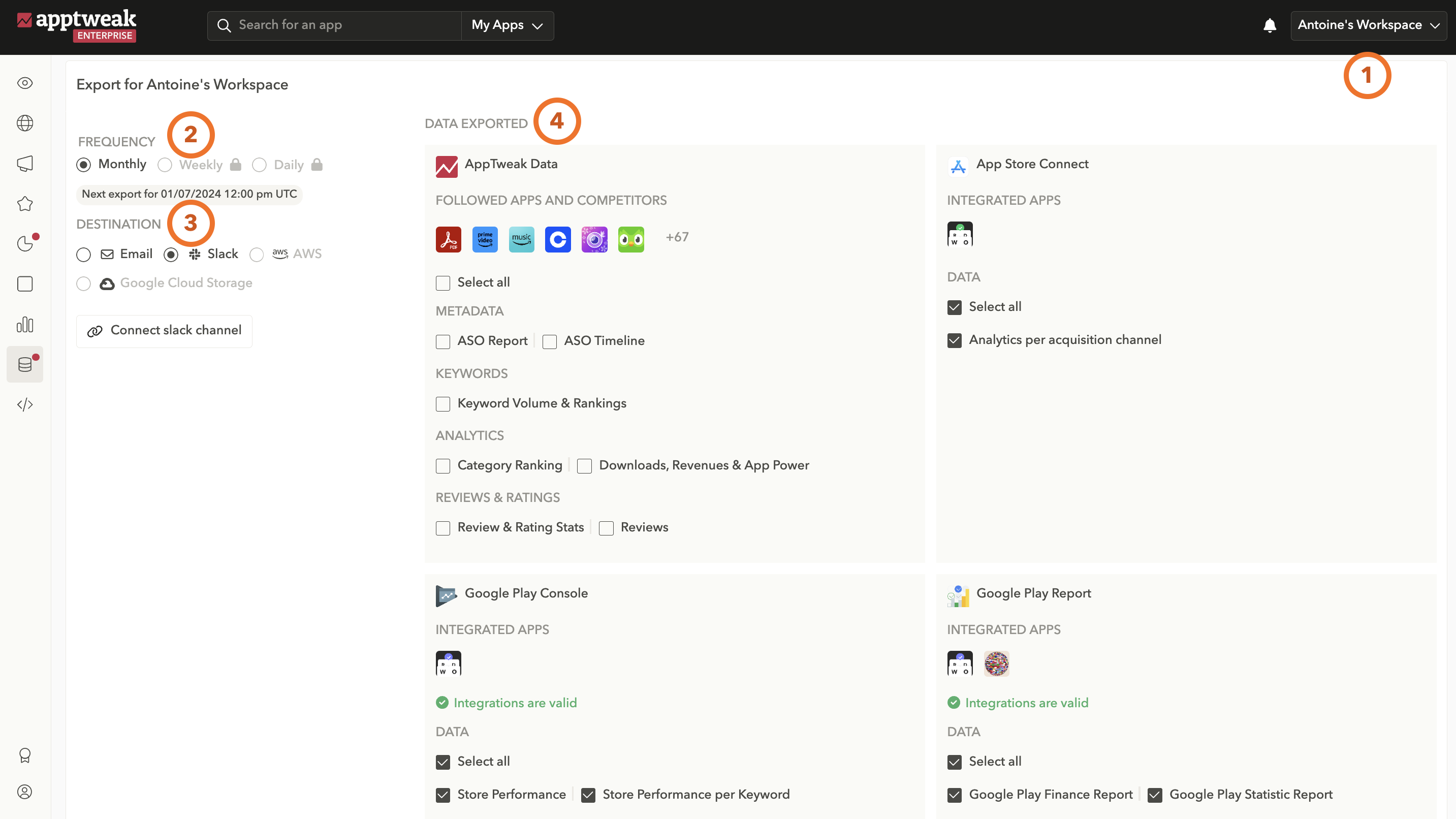Viewport: 1456px width, 819px height.
Task: Uncheck Select all under Google Play Report
Action: 955,762
